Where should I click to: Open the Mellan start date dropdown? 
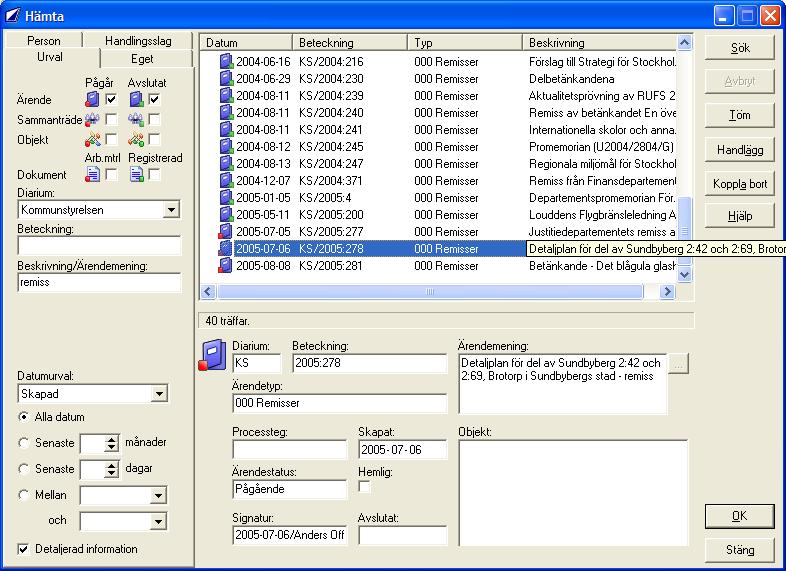click(158, 496)
